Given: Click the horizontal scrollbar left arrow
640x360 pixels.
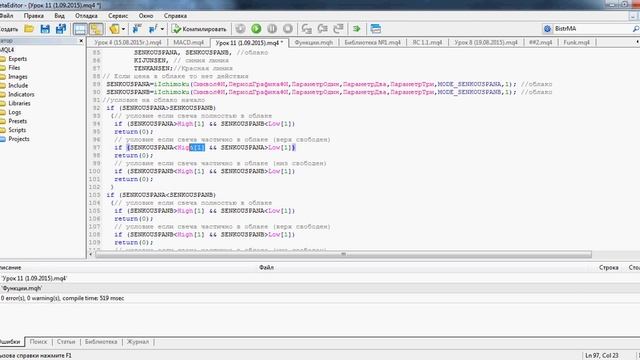Looking at the screenshot, I should click(x=91, y=254).
